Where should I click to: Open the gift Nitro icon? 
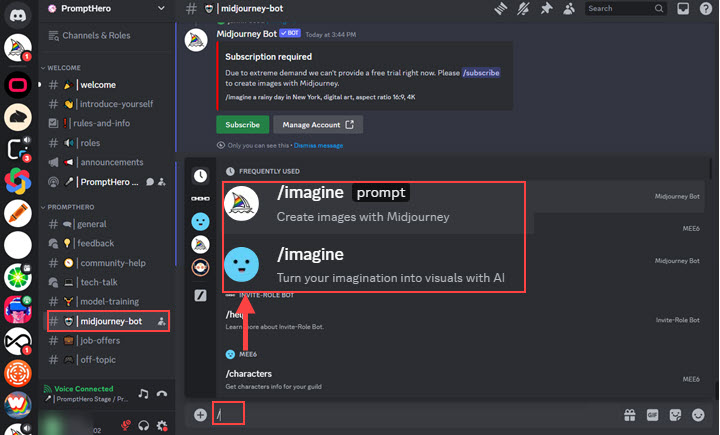[630, 415]
